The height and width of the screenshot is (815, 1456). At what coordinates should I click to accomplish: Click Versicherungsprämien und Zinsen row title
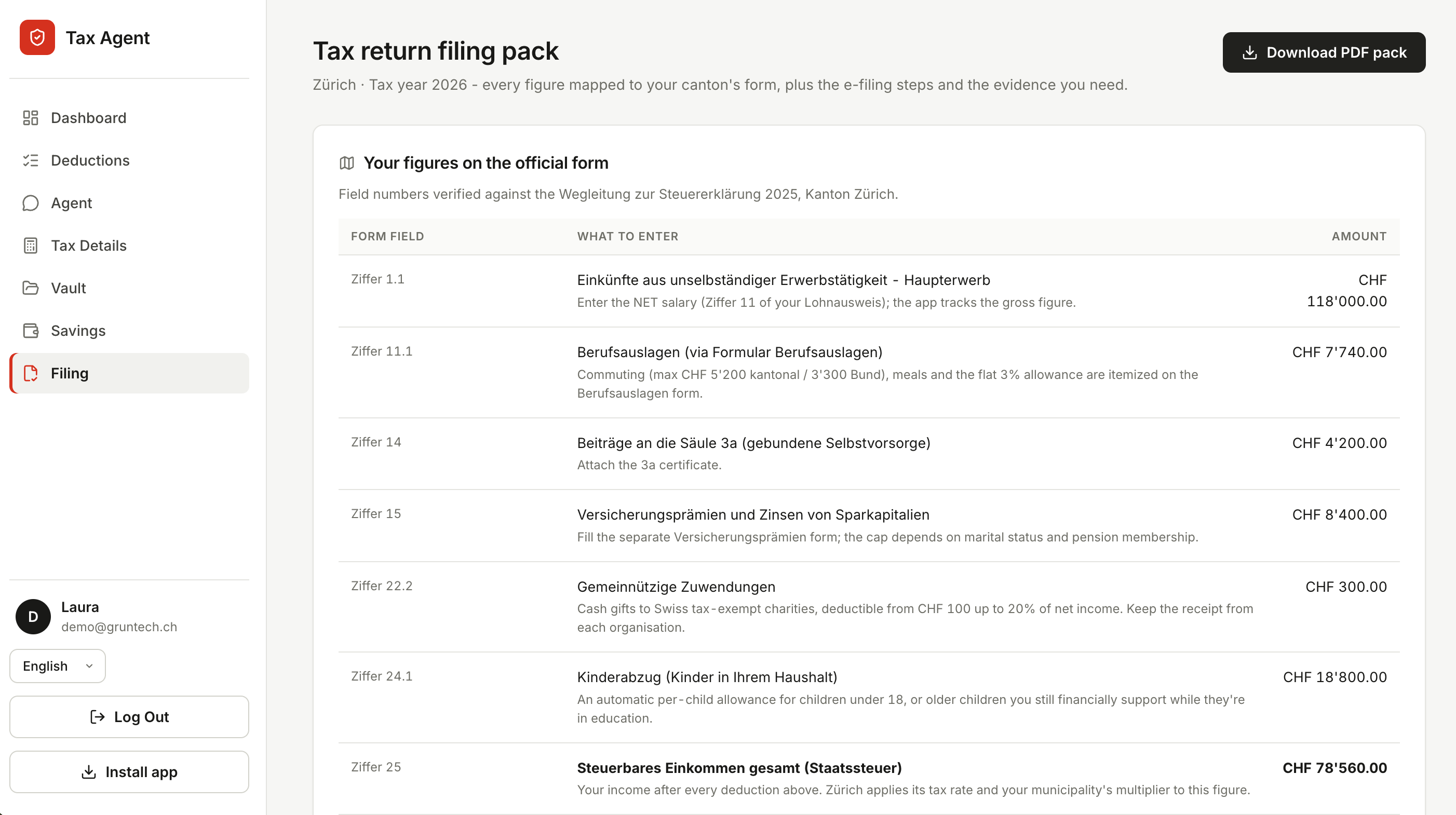point(753,515)
